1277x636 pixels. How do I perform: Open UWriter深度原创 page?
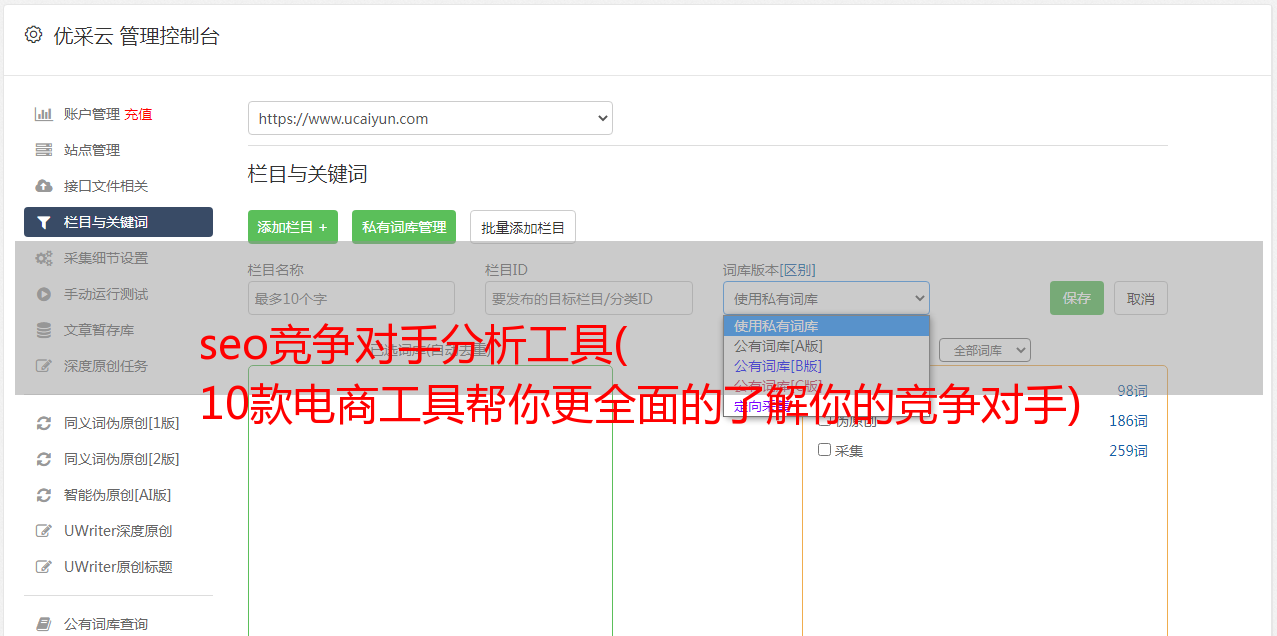click(118, 531)
